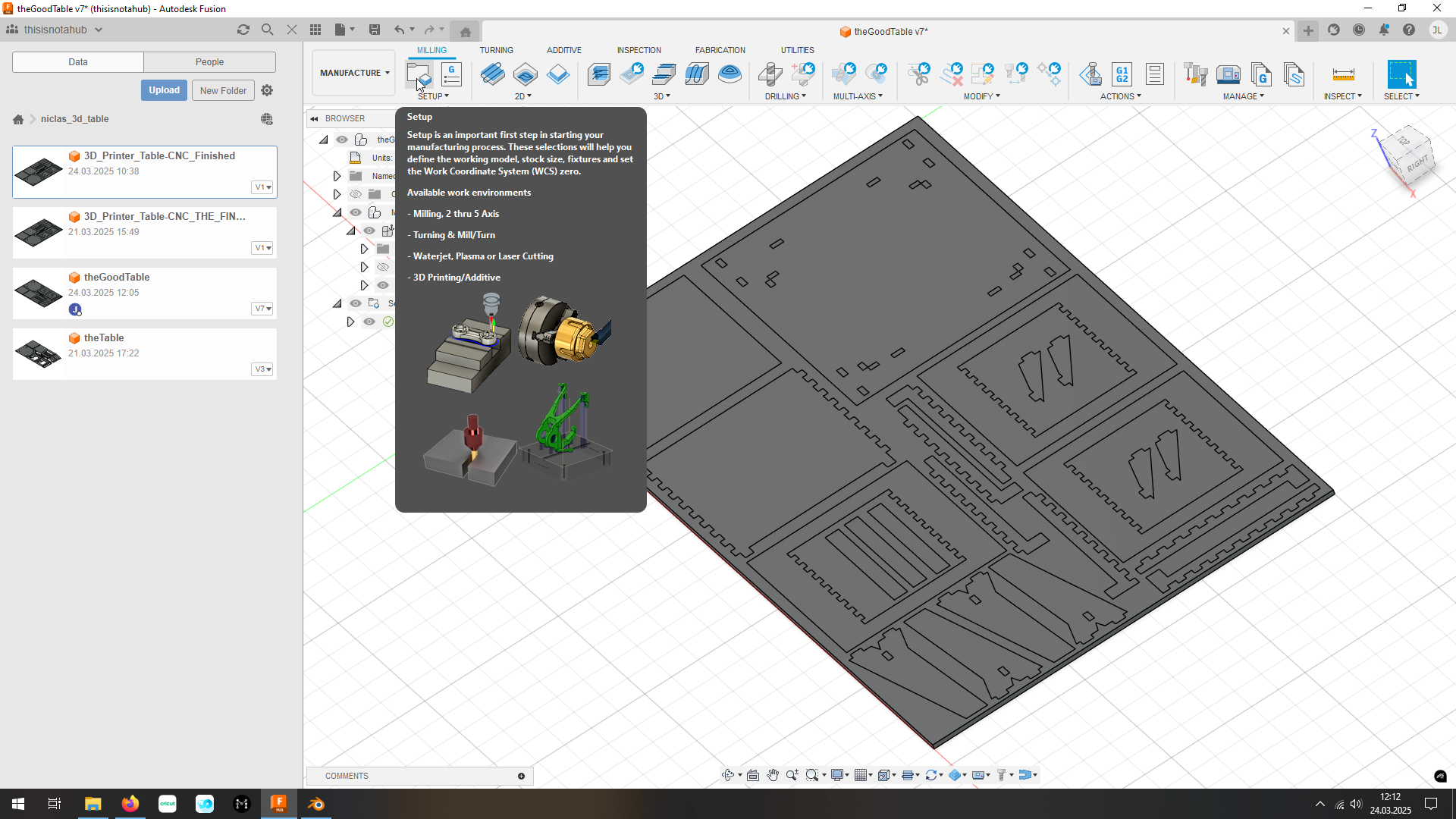
Task: Click the New Folder button
Action: click(x=223, y=90)
